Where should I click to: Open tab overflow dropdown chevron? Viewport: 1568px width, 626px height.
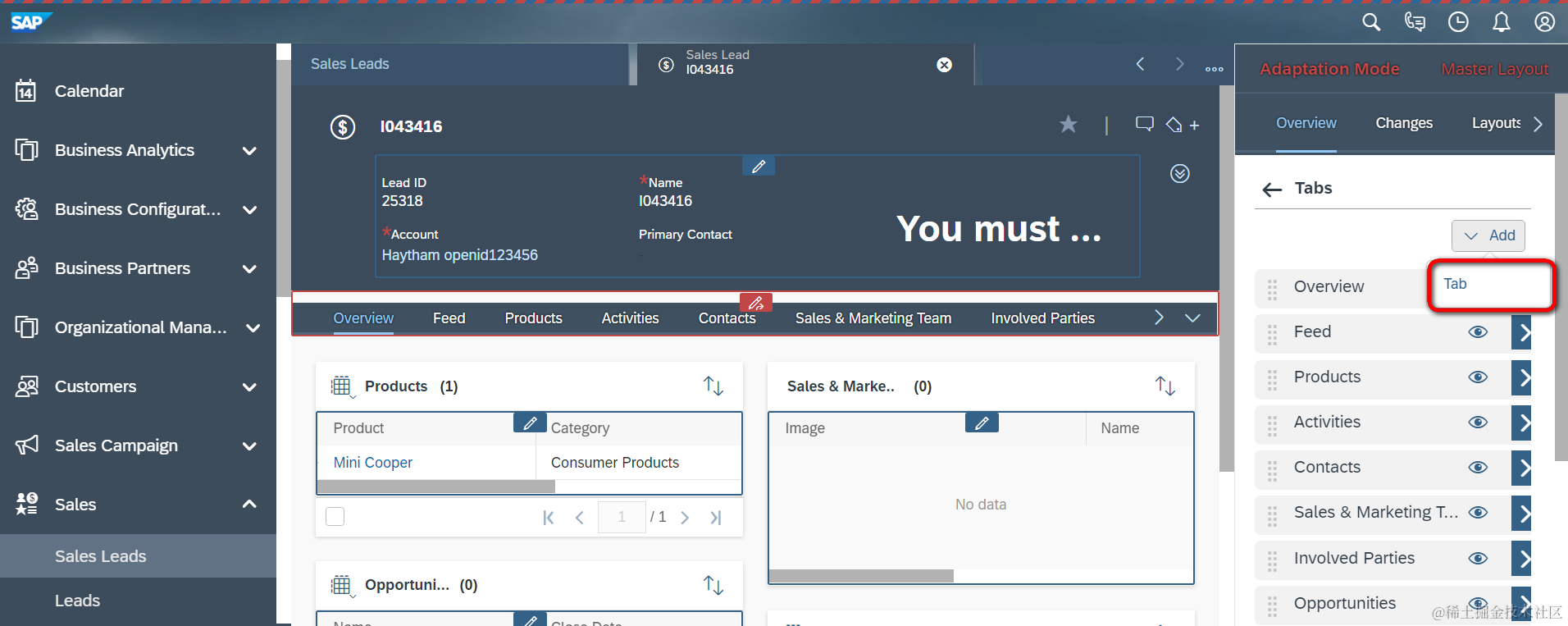pos(1192,318)
